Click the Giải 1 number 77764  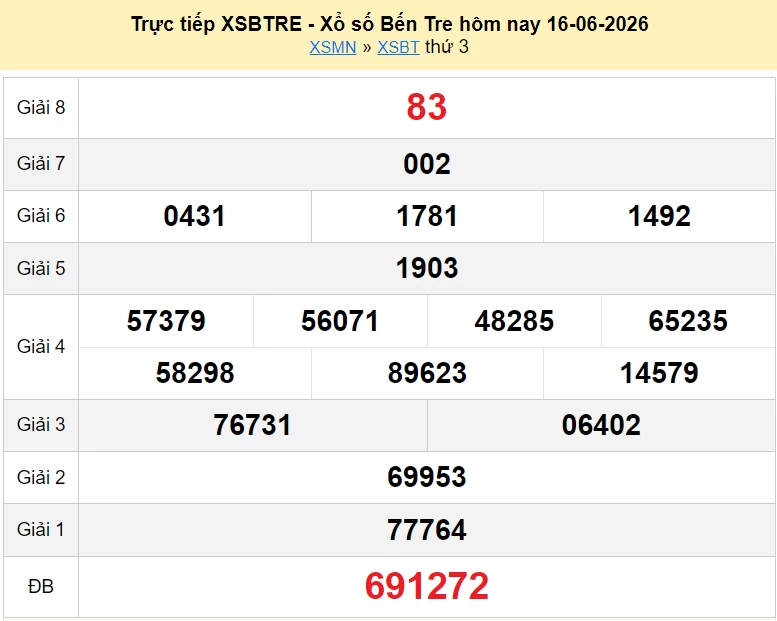click(x=427, y=530)
